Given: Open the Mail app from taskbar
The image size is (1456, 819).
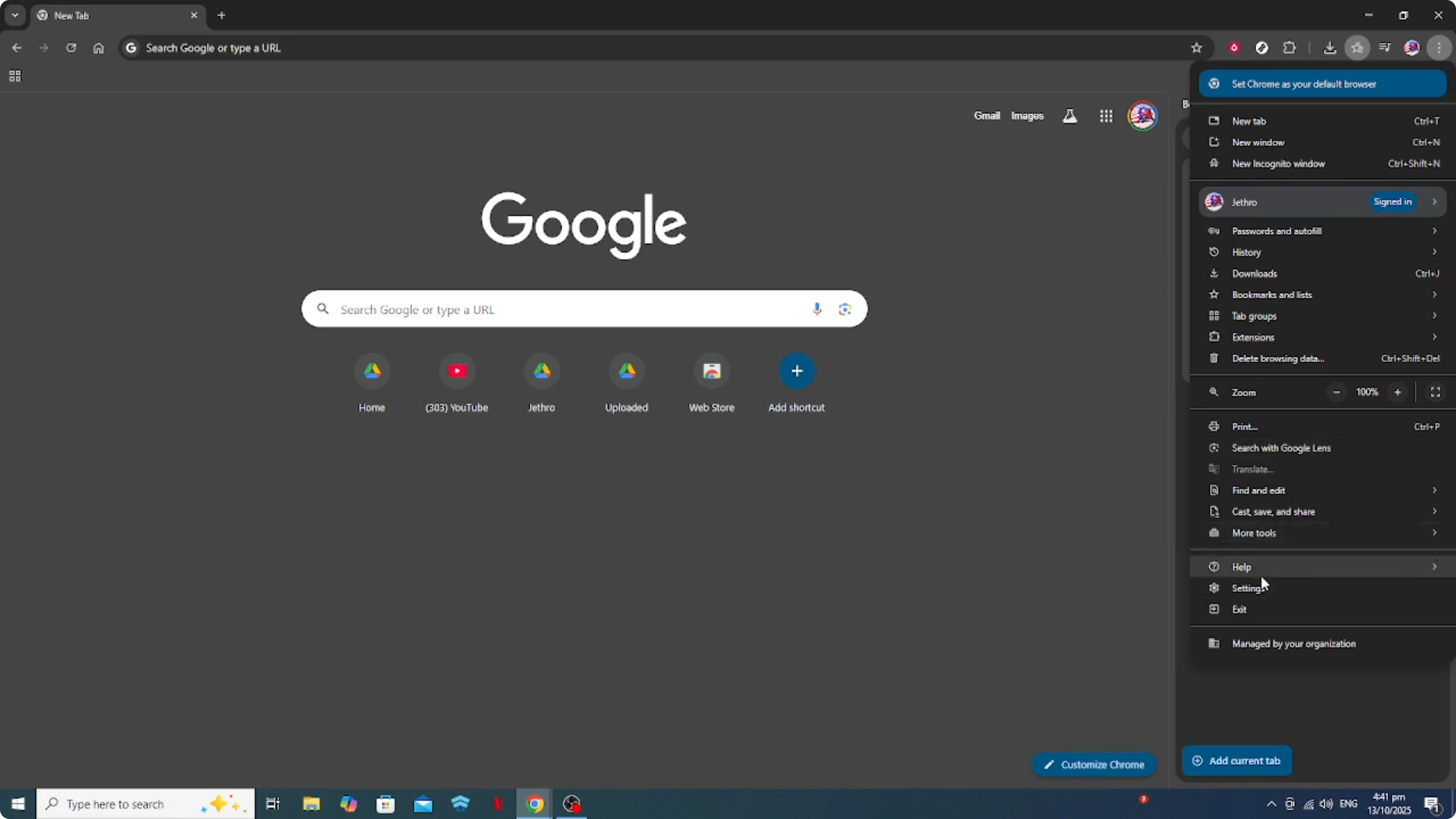Looking at the screenshot, I should [x=423, y=804].
